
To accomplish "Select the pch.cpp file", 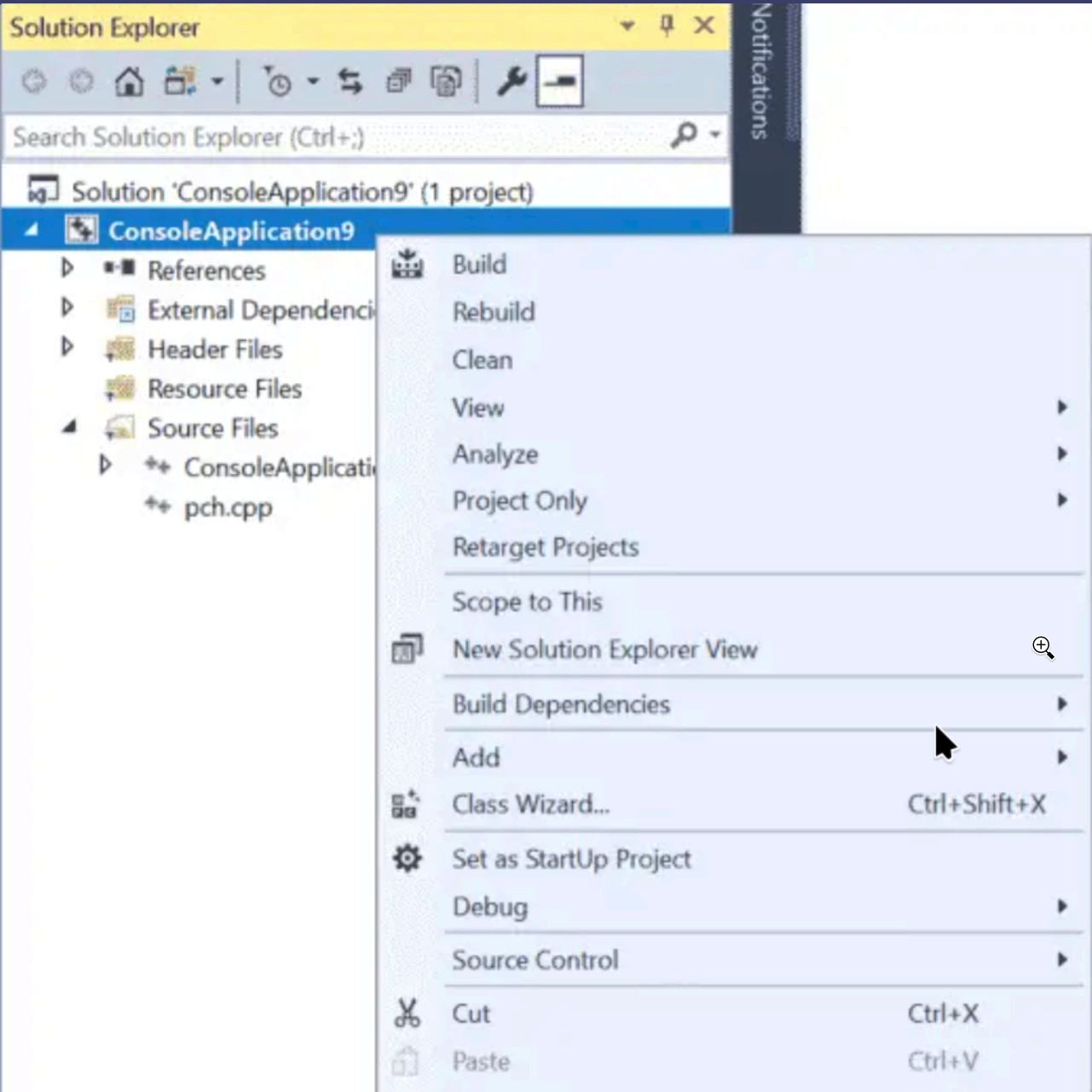I will (228, 507).
